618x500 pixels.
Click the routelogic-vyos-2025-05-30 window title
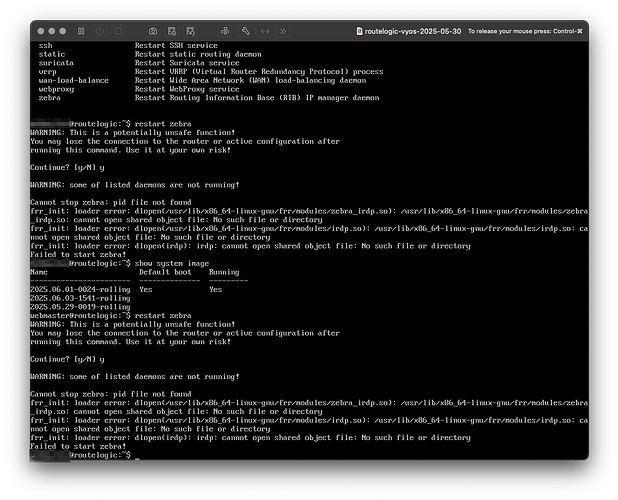pyautogui.click(x=413, y=31)
